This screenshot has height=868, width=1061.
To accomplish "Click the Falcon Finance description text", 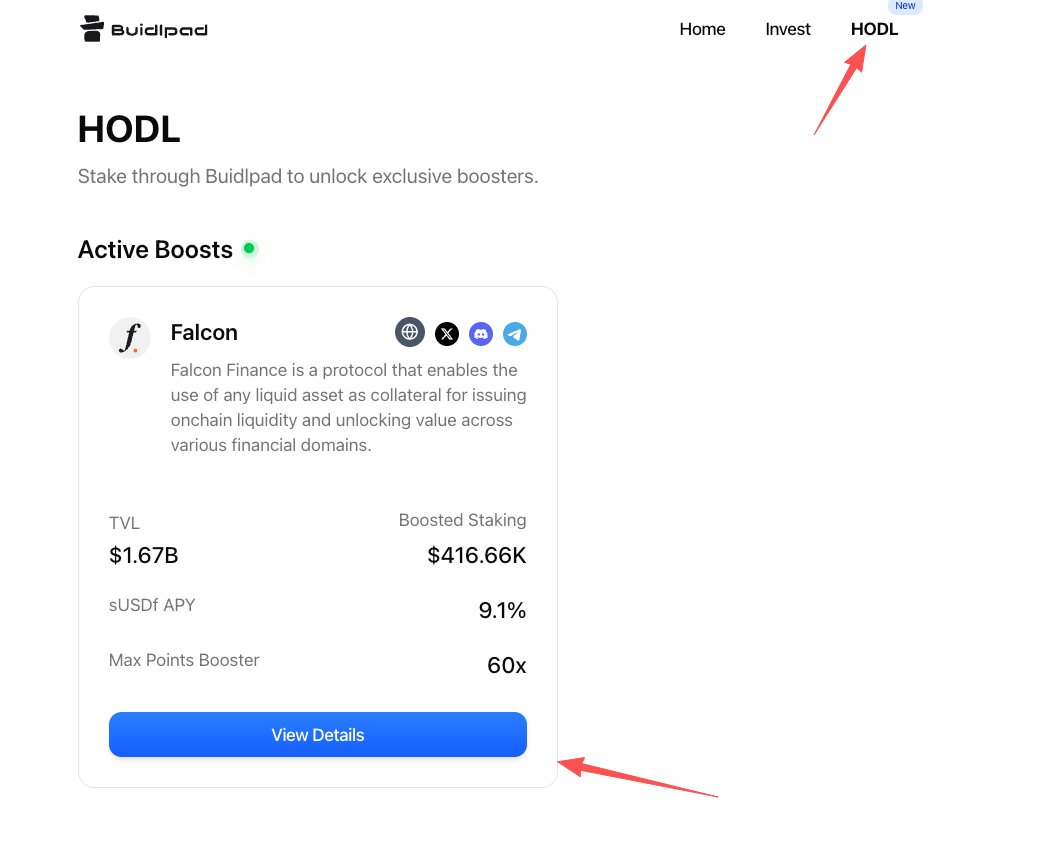I will point(348,407).
